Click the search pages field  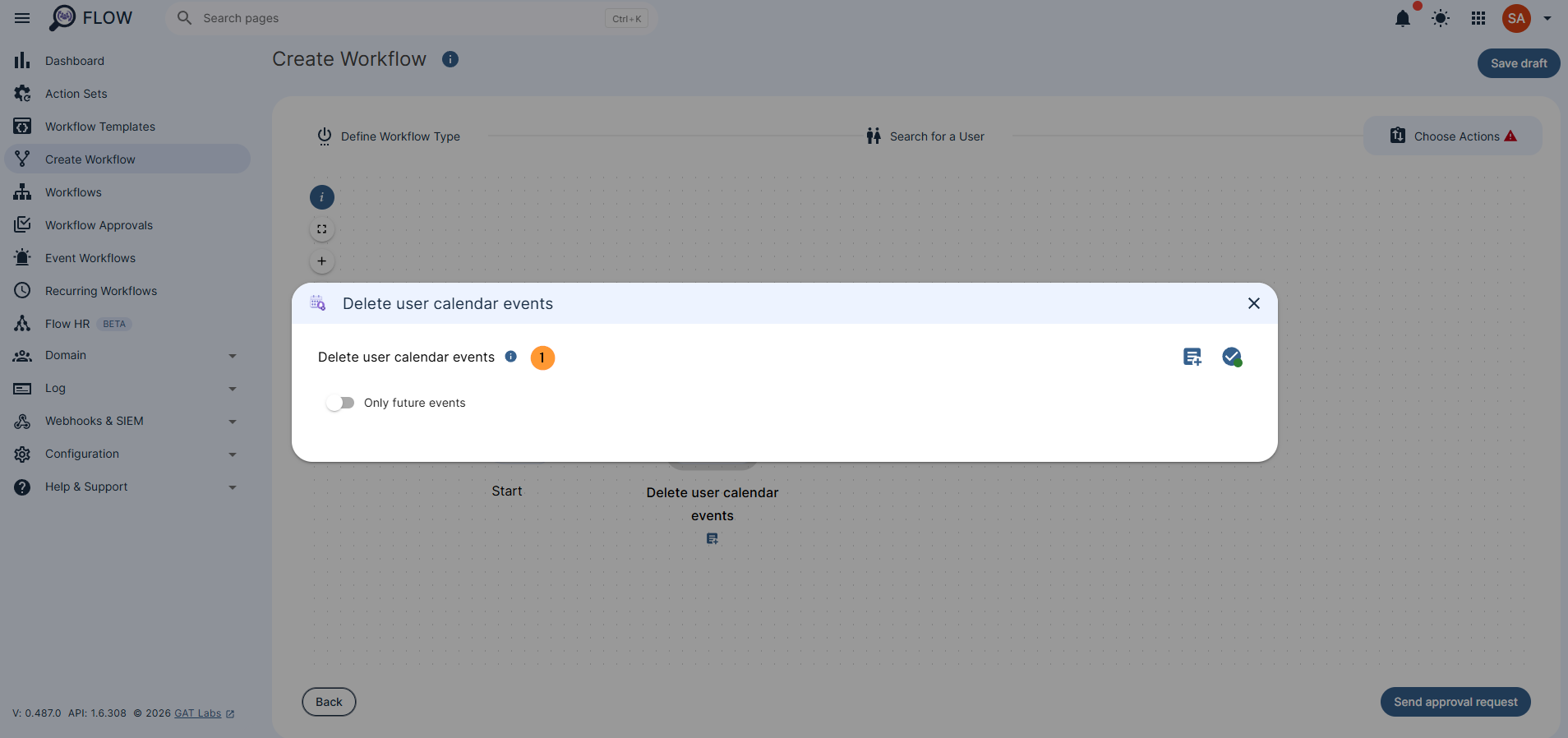click(411, 18)
